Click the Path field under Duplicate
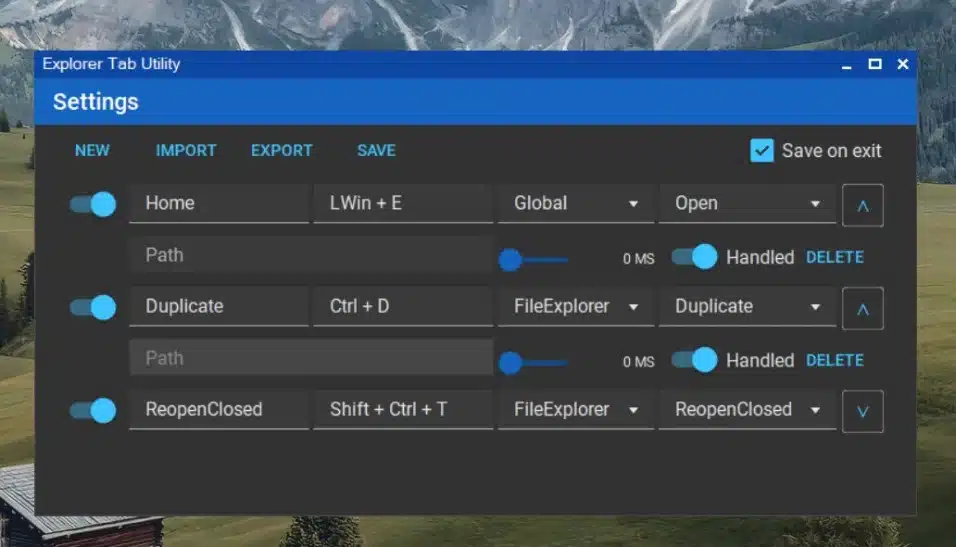This screenshot has width=956, height=547. [311, 358]
